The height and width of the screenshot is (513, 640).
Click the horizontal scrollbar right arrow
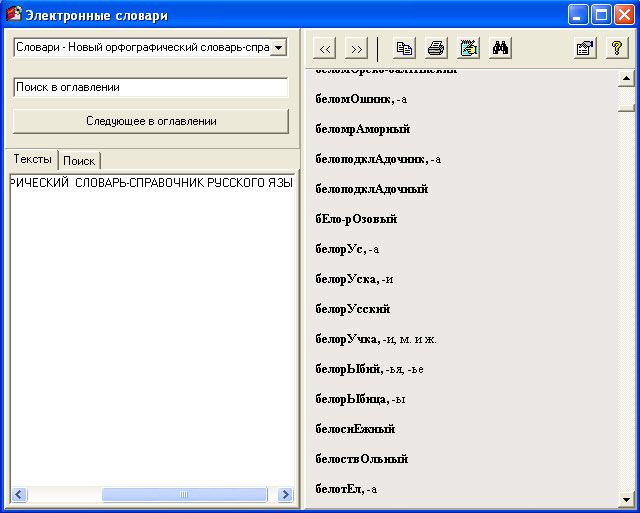284,495
